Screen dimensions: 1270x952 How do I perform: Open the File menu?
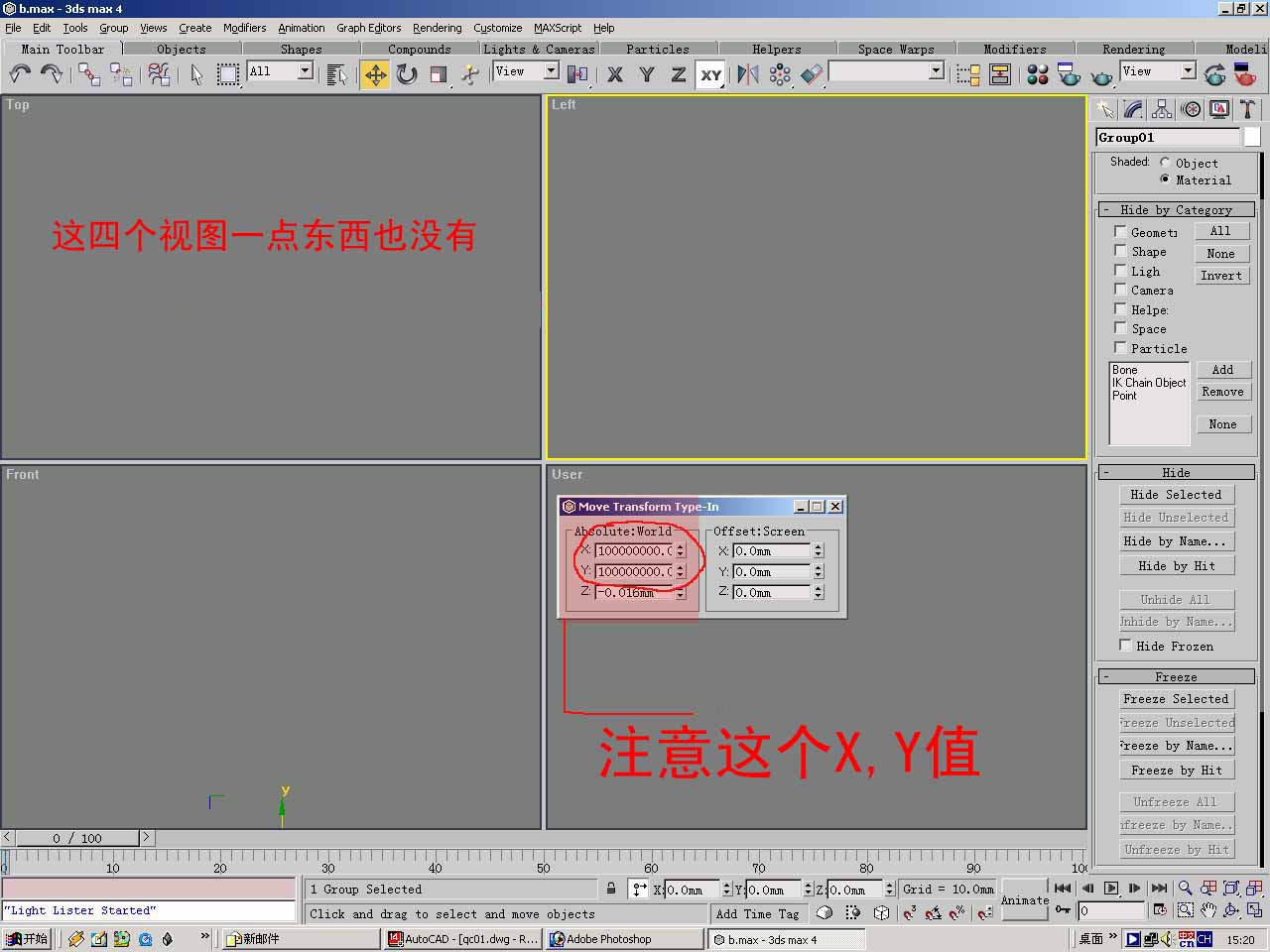pyautogui.click(x=13, y=28)
